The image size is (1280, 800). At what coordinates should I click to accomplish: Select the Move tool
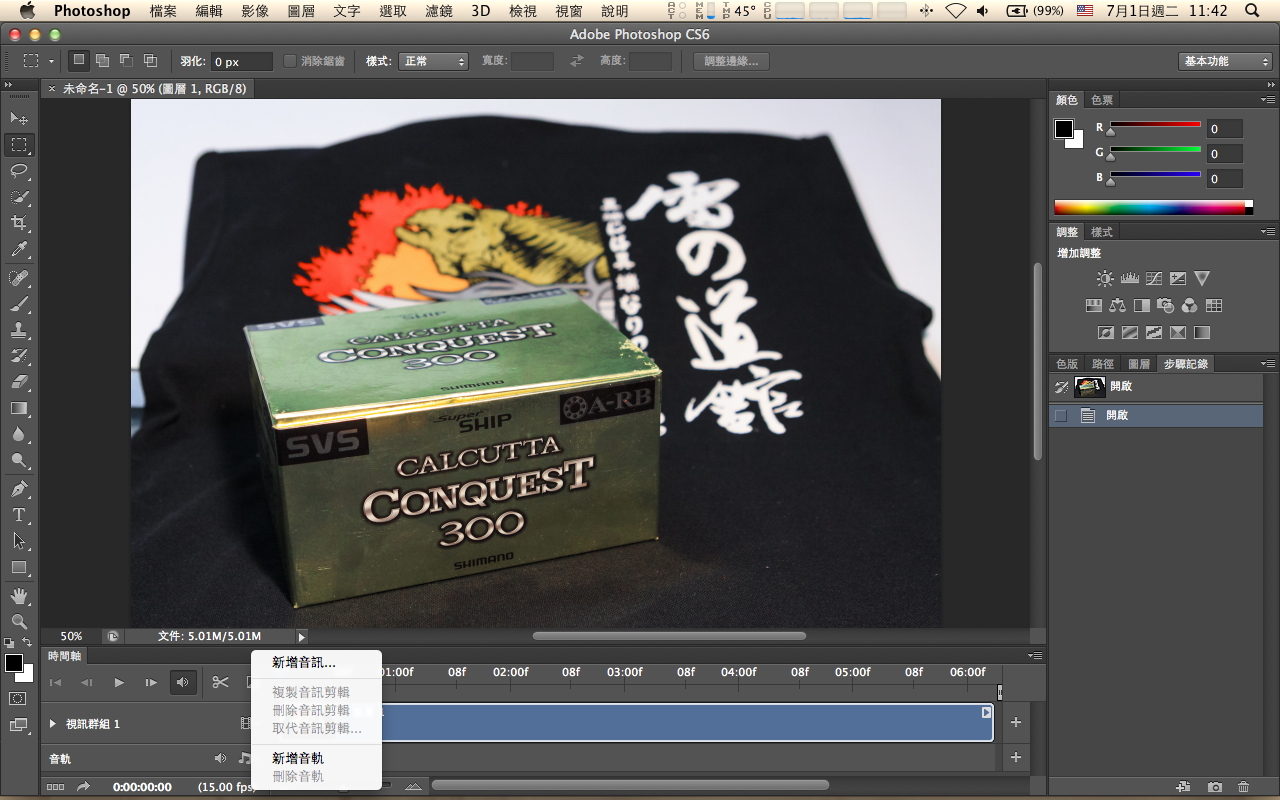(19, 118)
